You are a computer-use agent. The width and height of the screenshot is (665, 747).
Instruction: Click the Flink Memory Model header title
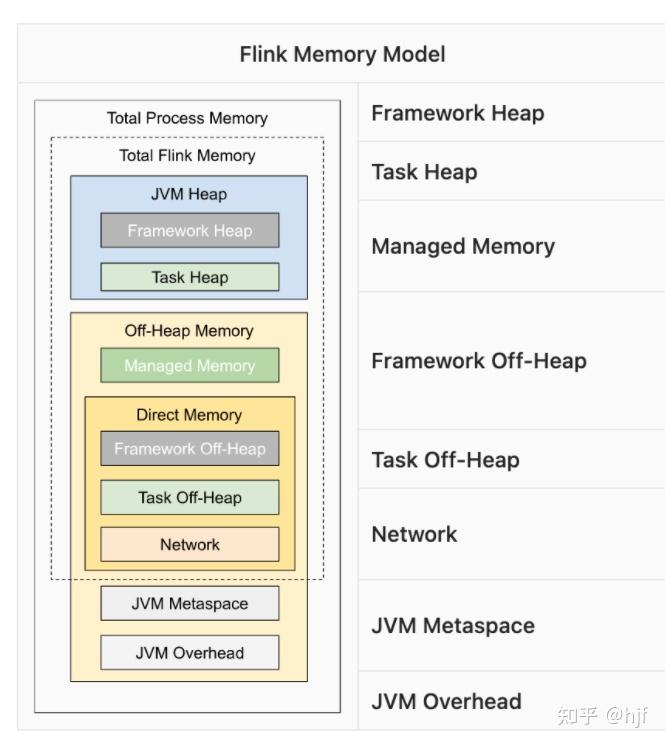click(x=342, y=54)
